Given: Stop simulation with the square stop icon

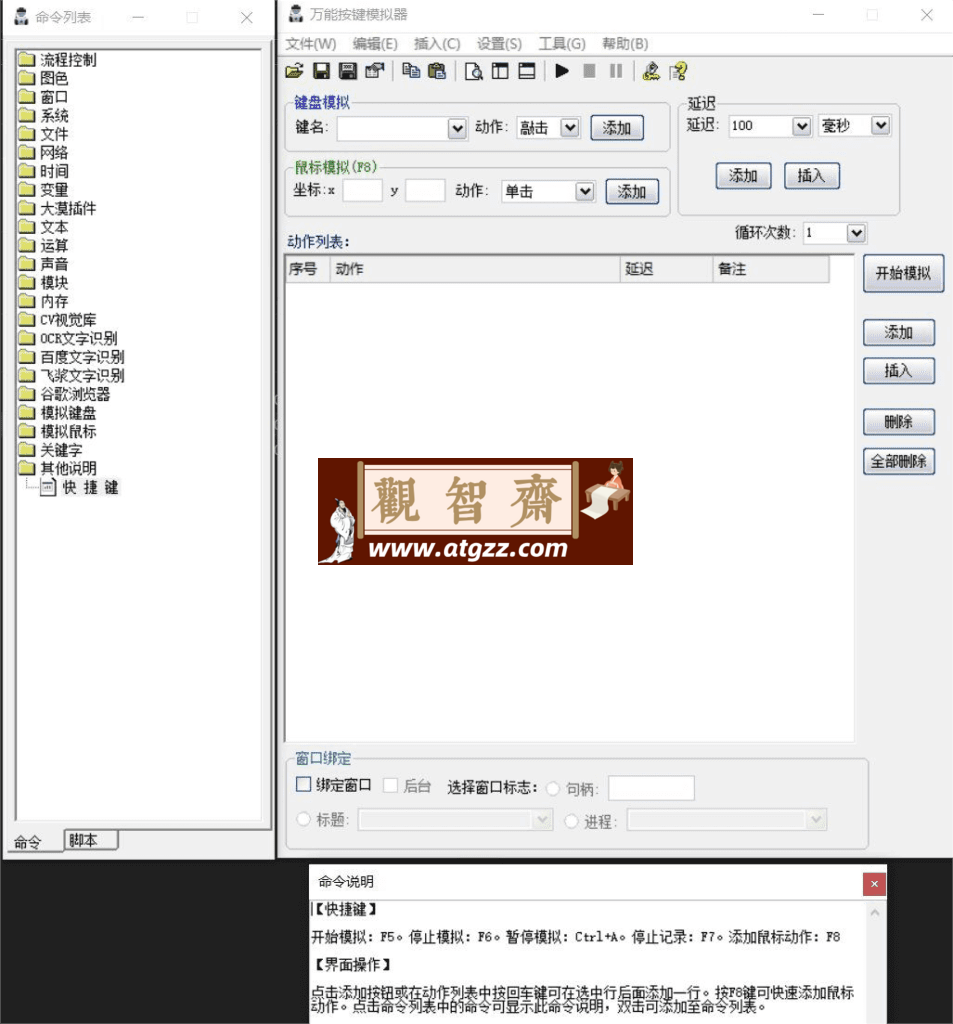Looking at the screenshot, I should pos(589,71).
